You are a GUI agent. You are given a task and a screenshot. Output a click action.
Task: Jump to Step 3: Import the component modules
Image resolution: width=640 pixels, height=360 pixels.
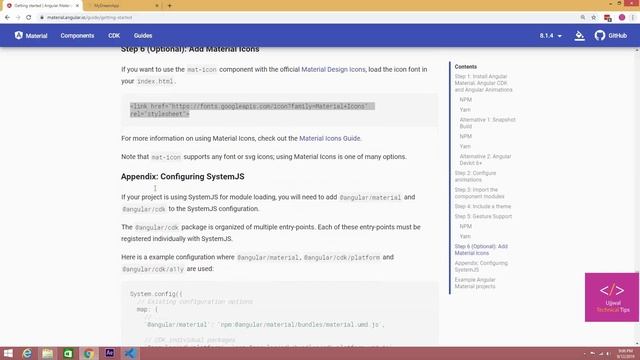click(479, 193)
